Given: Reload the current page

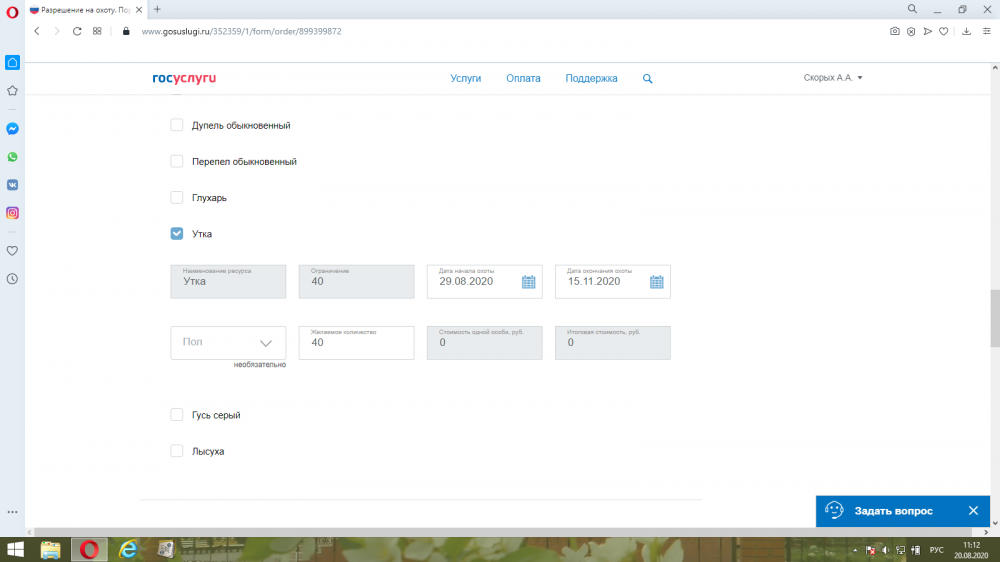Looking at the screenshot, I should [77, 31].
